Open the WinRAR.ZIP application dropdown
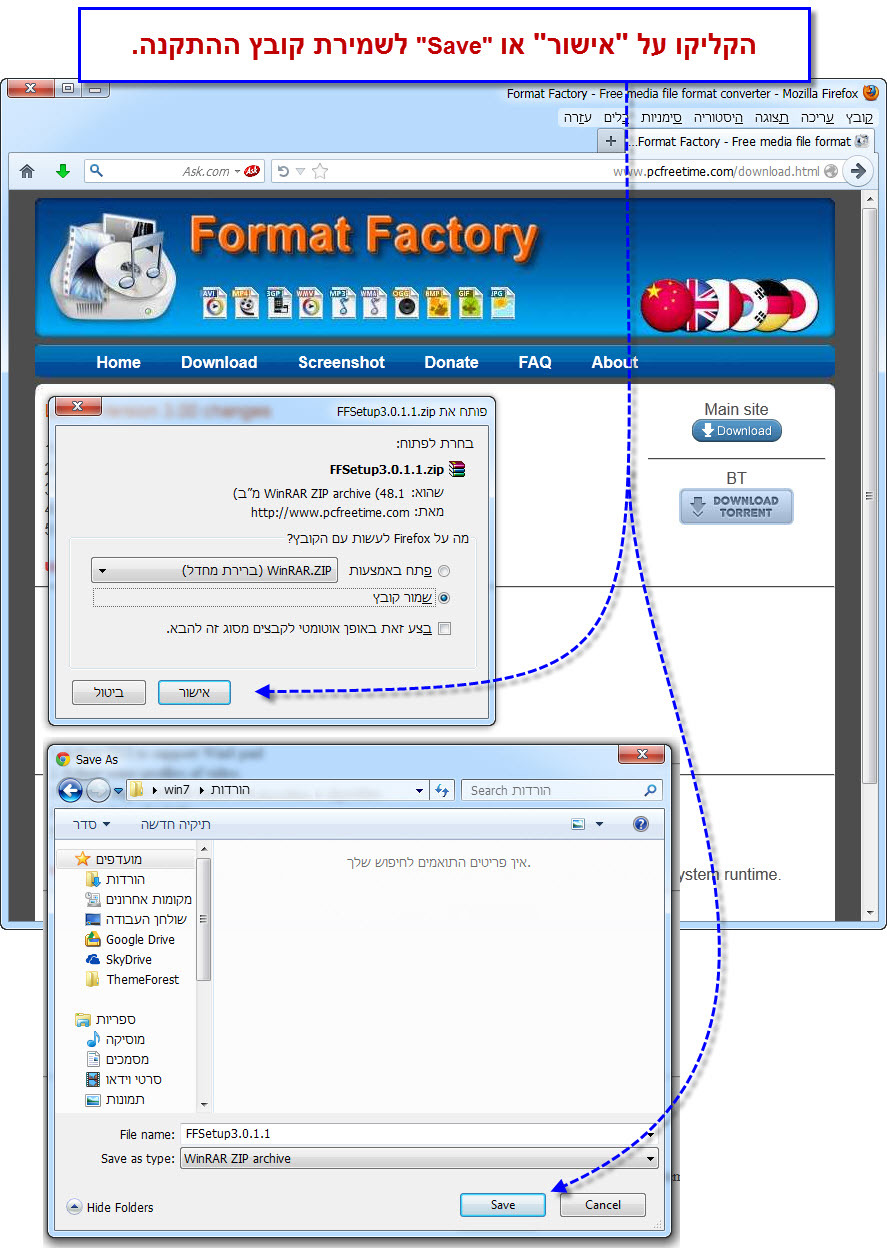 [x=215, y=570]
